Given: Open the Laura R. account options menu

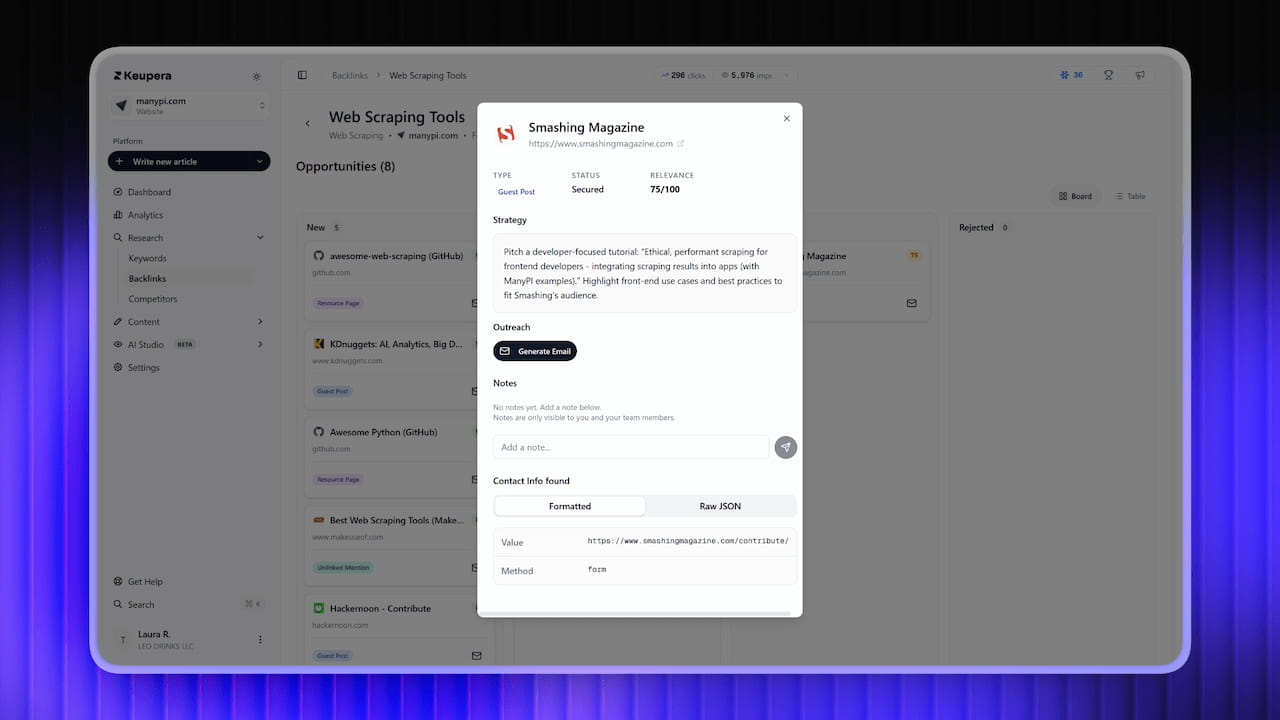Looking at the screenshot, I should pos(260,640).
